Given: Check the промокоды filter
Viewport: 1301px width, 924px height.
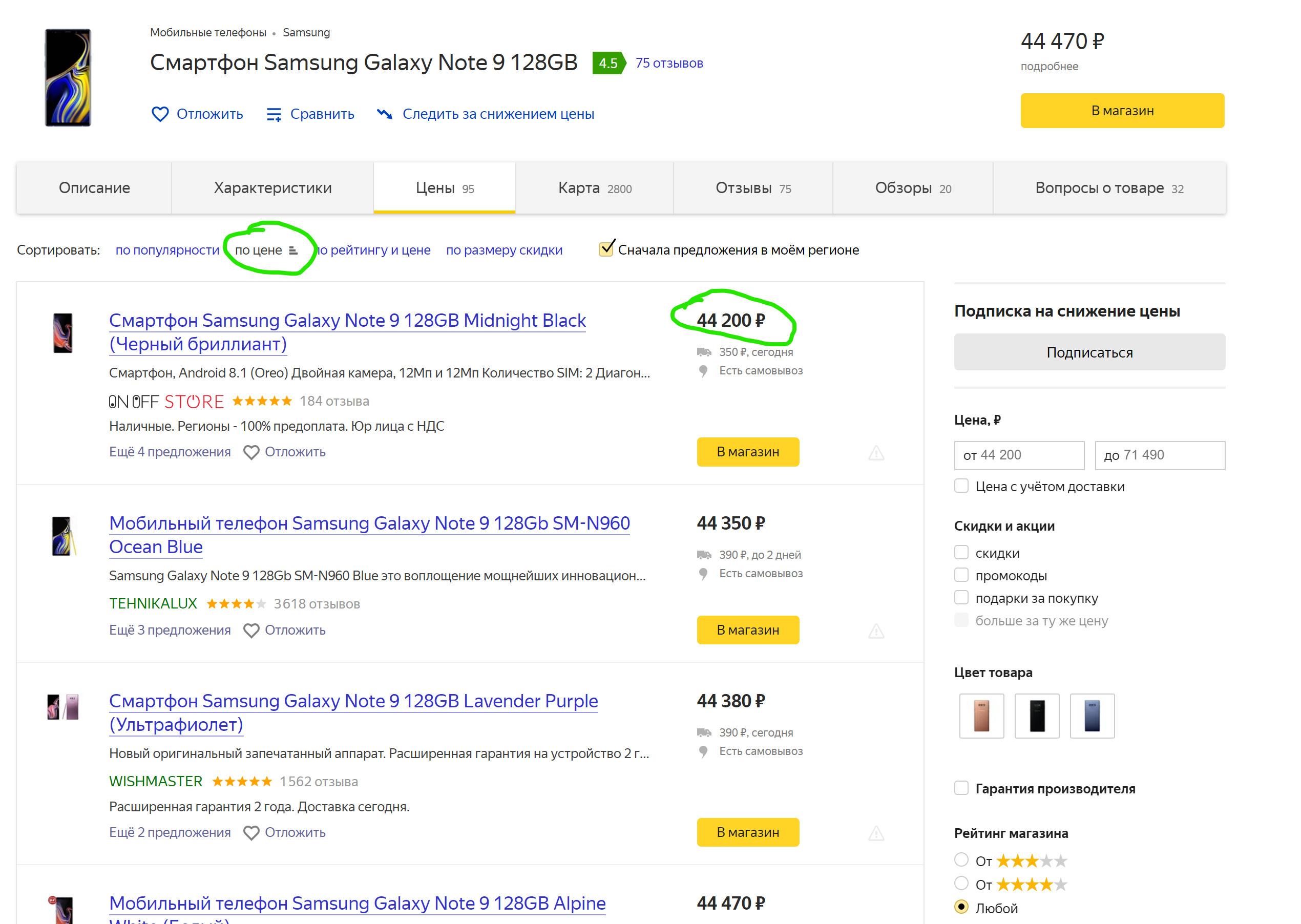Looking at the screenshot, I should tap(961, 575).
